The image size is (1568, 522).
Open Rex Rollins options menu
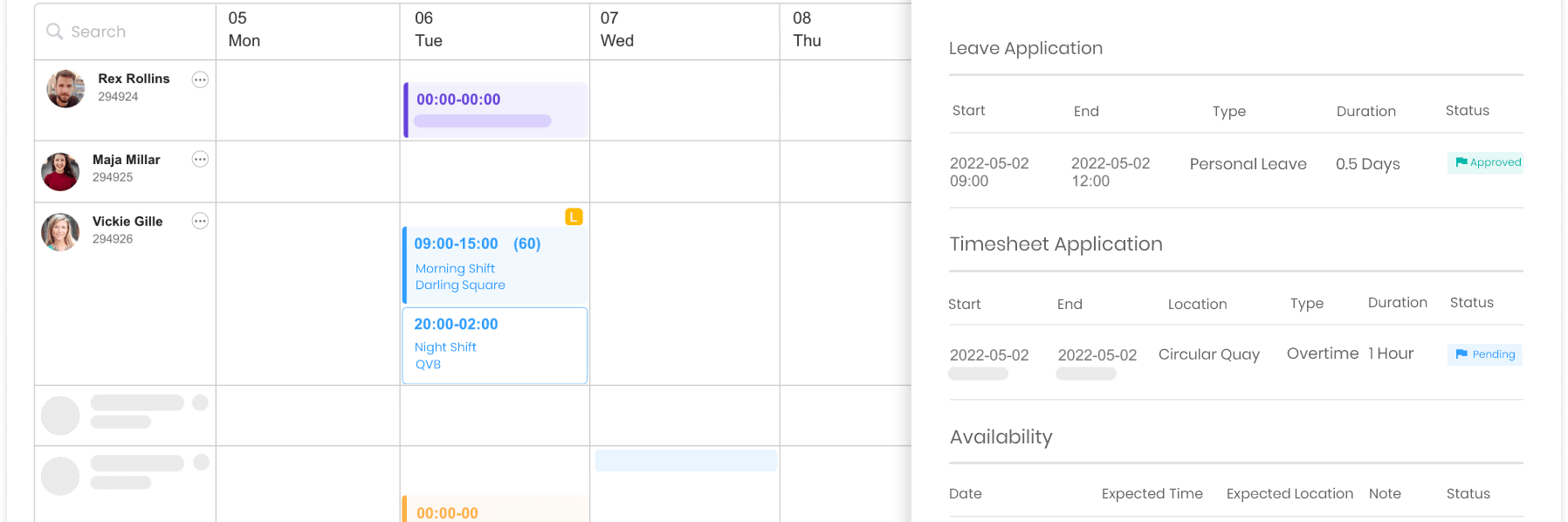point(200,79)
